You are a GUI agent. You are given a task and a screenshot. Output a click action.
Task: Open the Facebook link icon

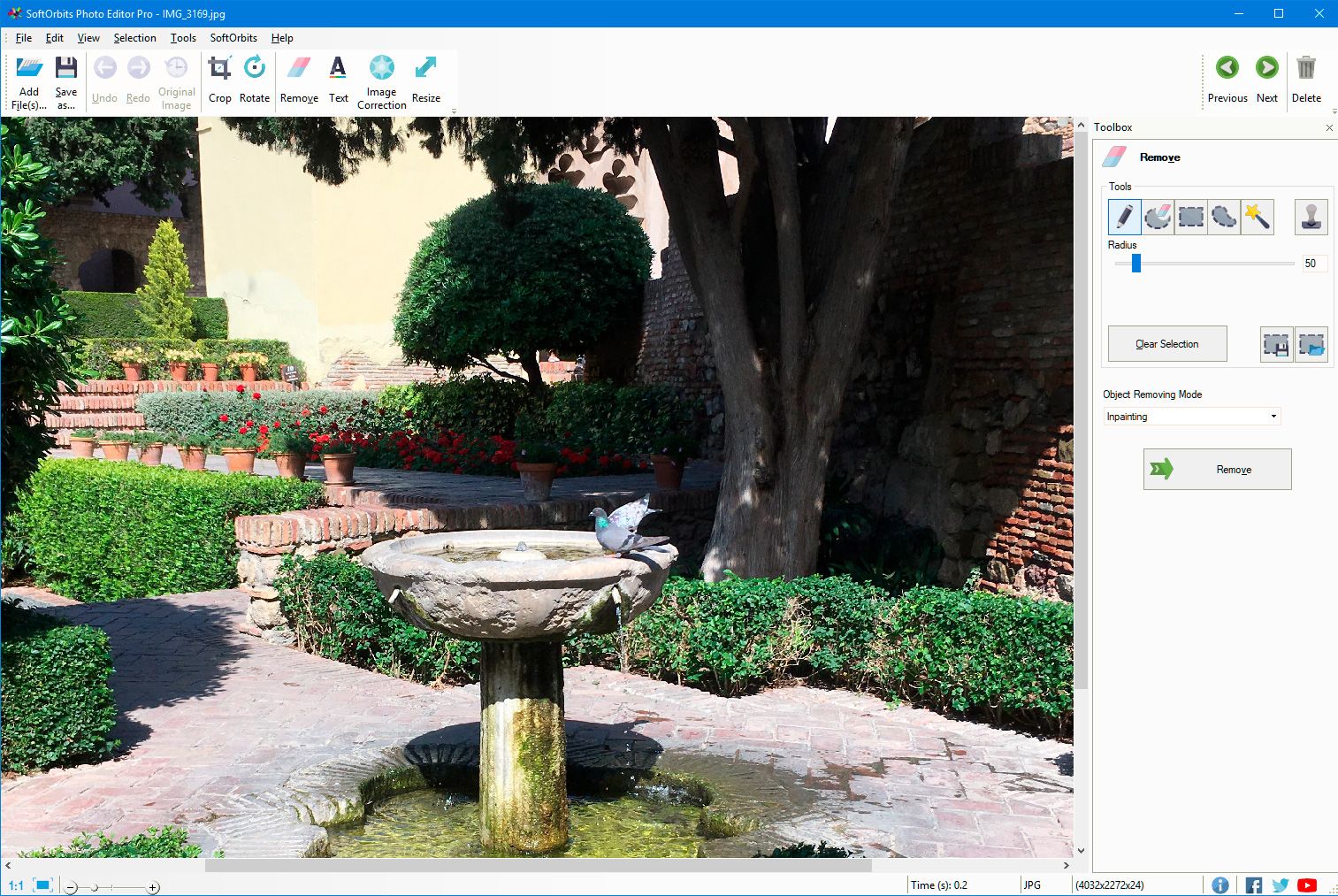tap(1253, 885)
